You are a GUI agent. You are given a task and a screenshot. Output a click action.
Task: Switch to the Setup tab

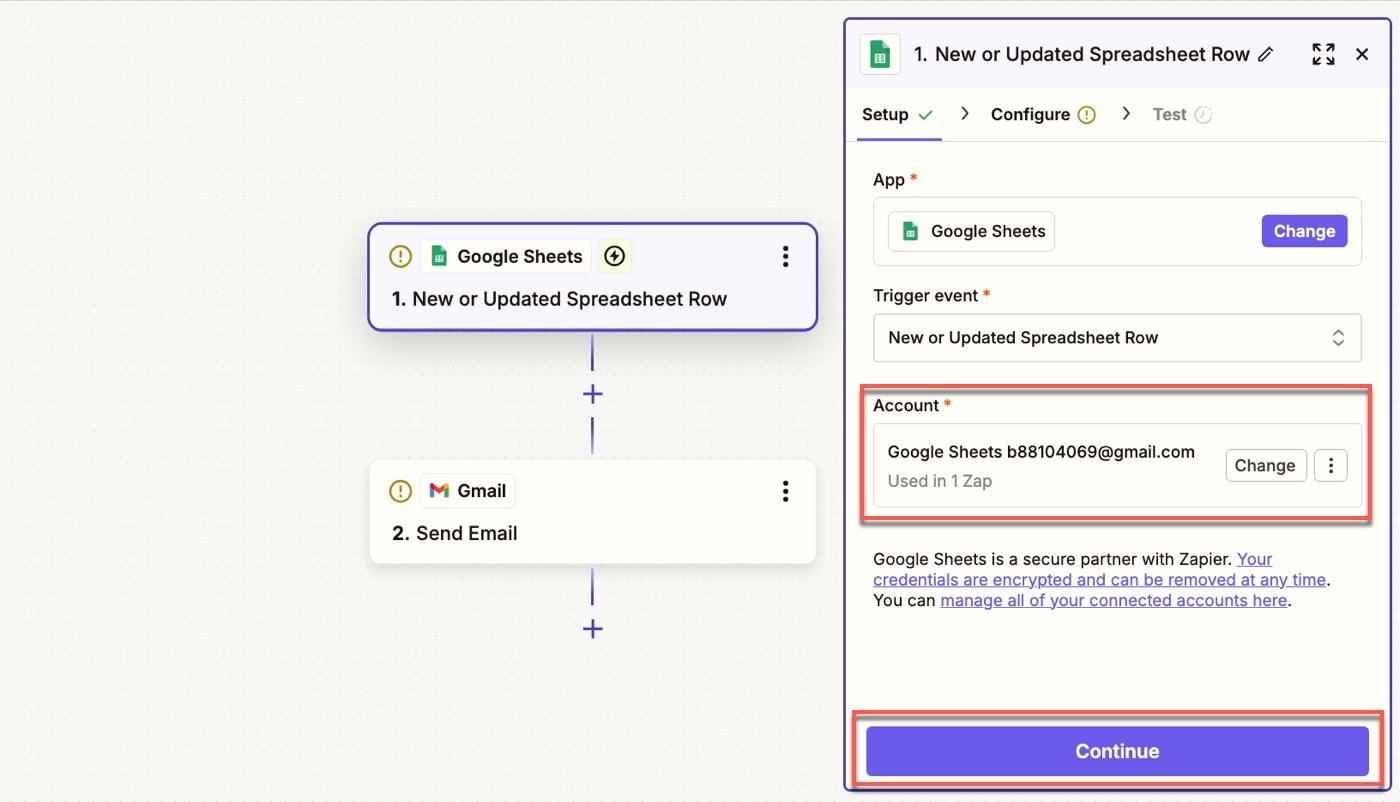(x=897, y=115)
